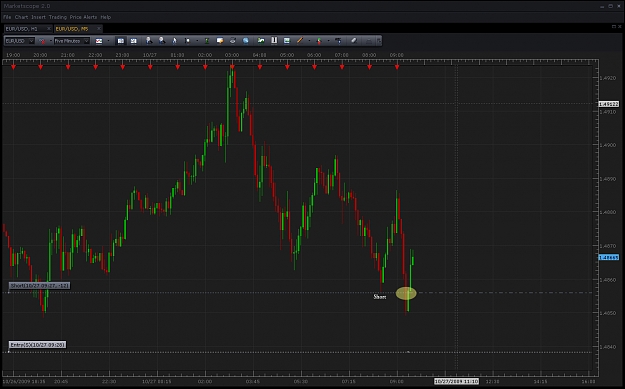Open the toolbar options handle at the toolbar end
This screenshot has height=389, width=625.
[379, 41]
